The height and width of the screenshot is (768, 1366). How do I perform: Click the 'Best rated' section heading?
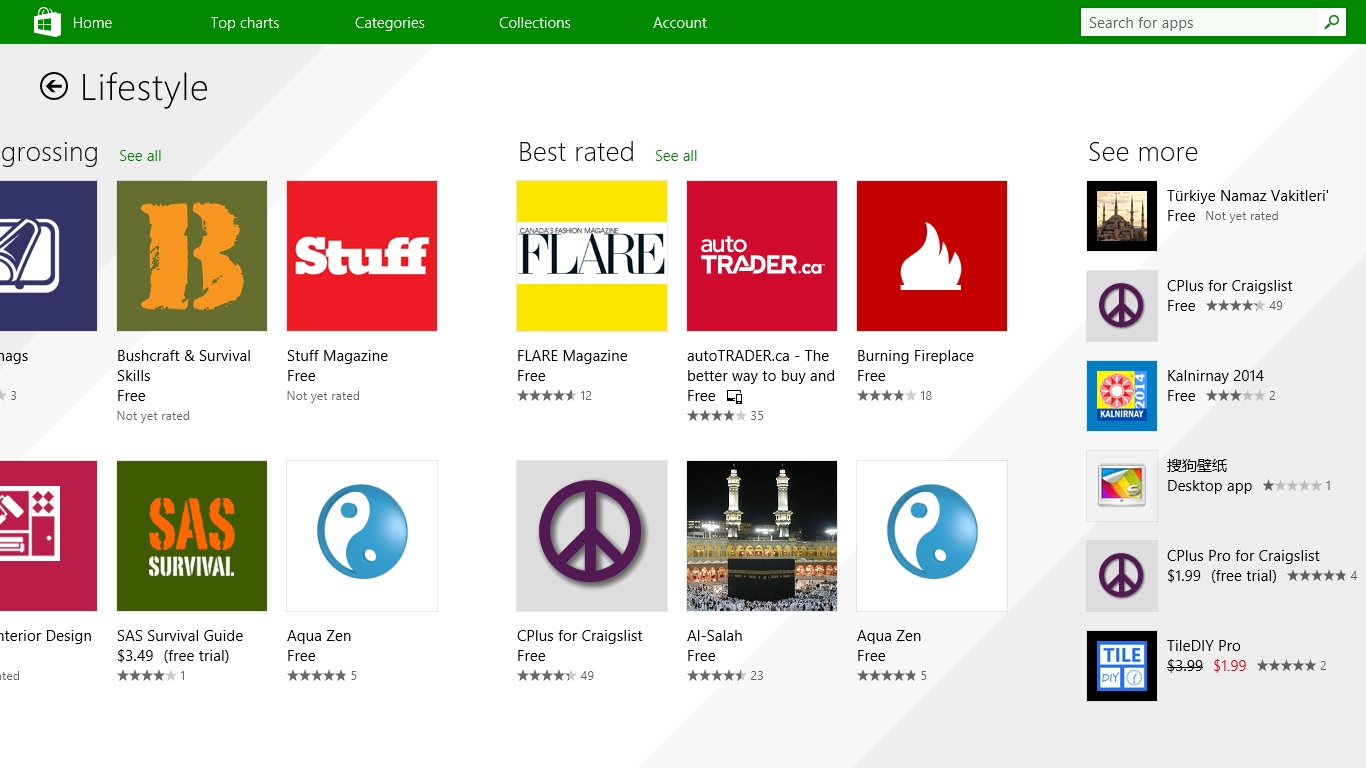[x=576, y=152]
